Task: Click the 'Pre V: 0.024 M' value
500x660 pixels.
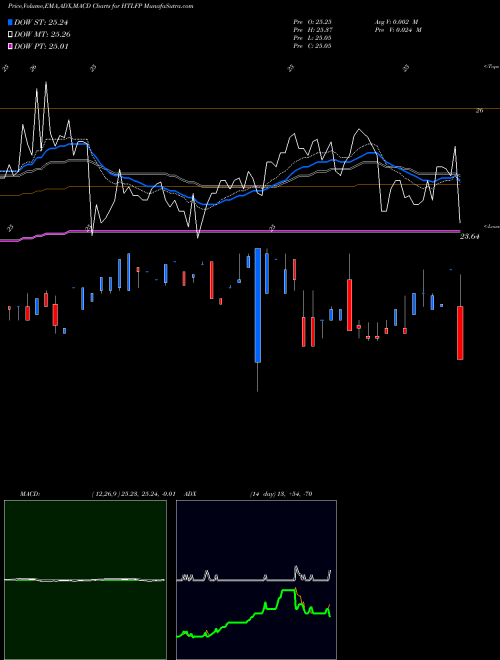Action: pos(398,30)
